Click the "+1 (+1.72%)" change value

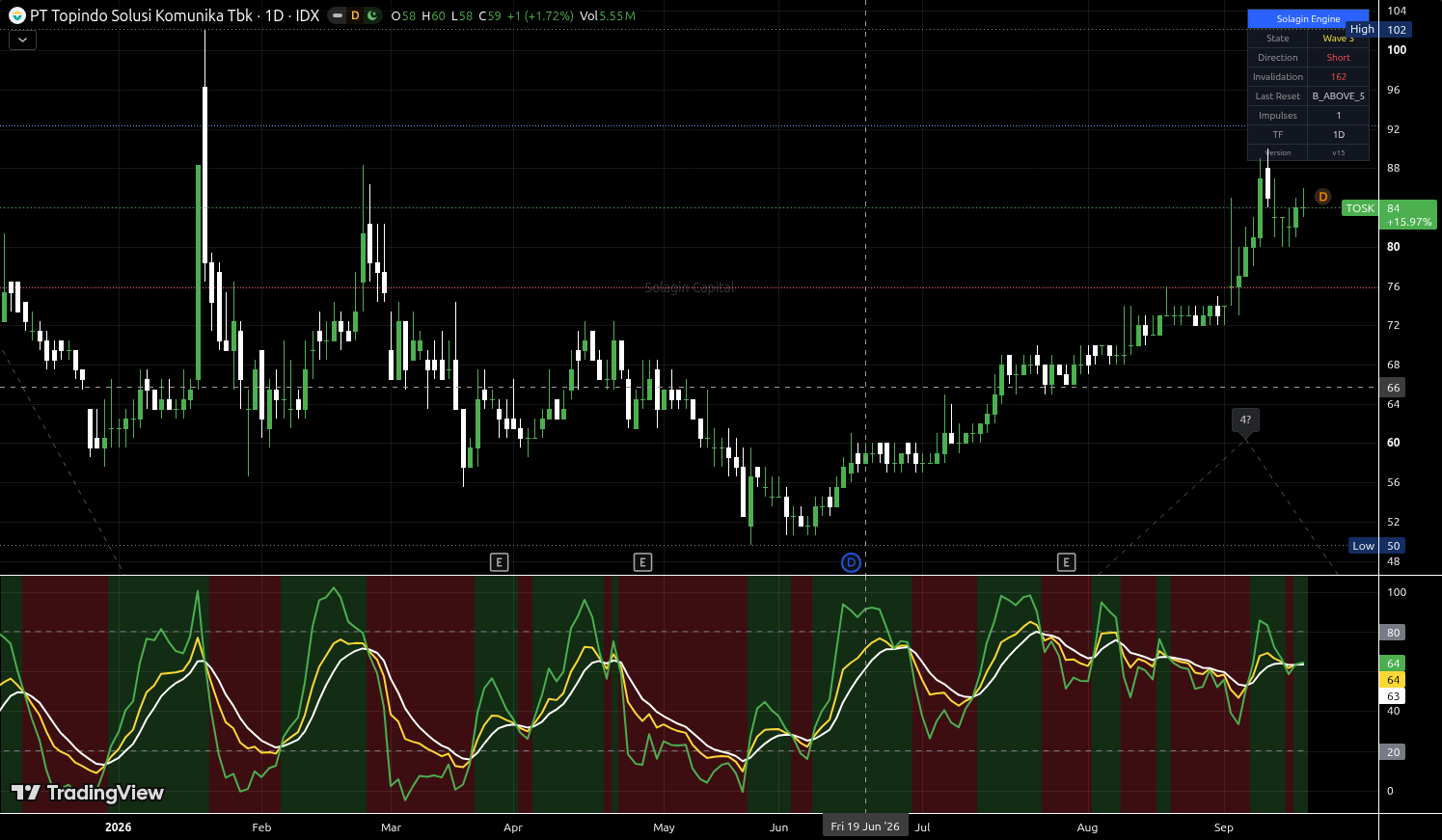pos(540,16)
